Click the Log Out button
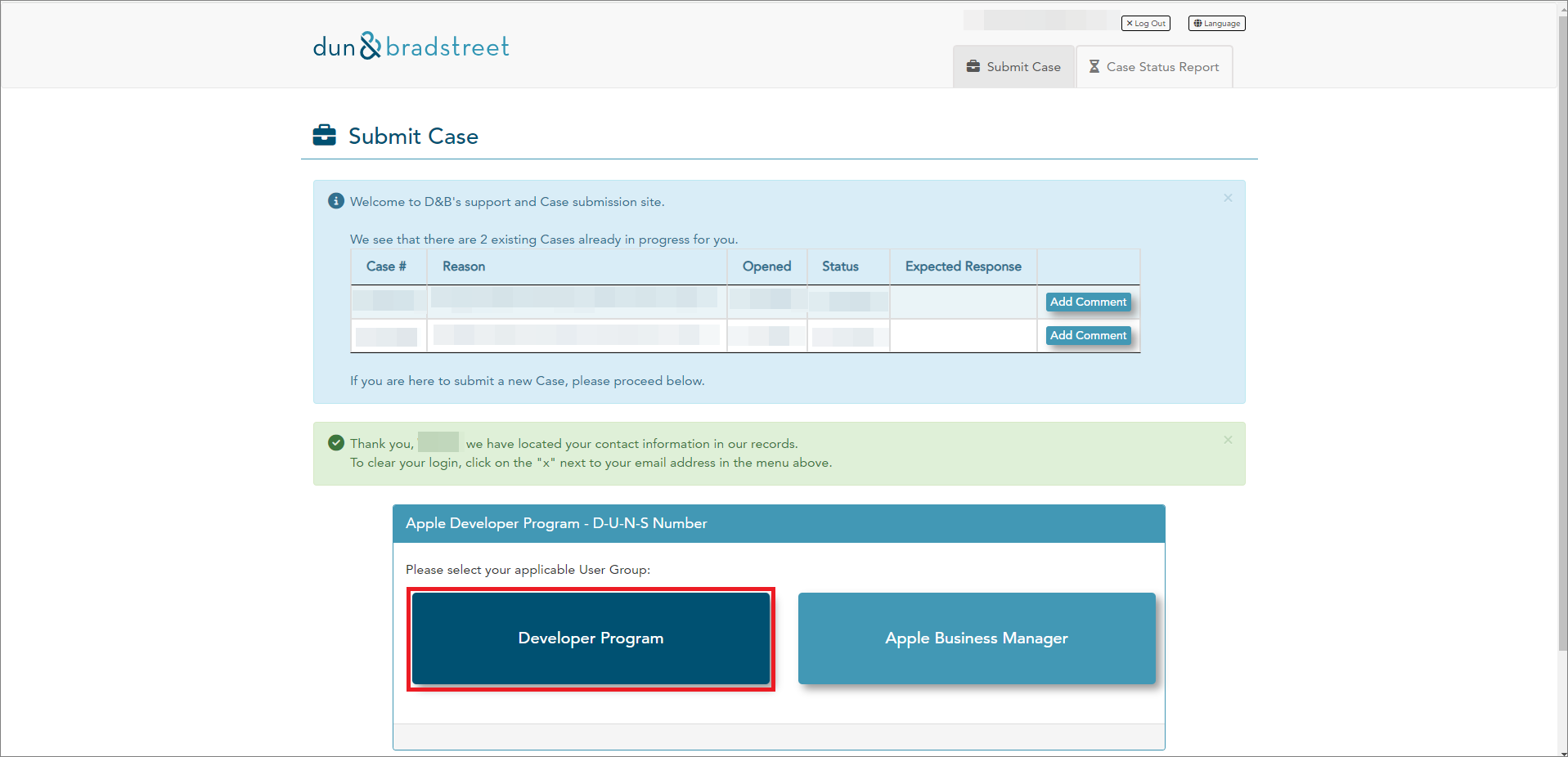The height and width of the screenshot is (757, 1568). click(1145, 24)
